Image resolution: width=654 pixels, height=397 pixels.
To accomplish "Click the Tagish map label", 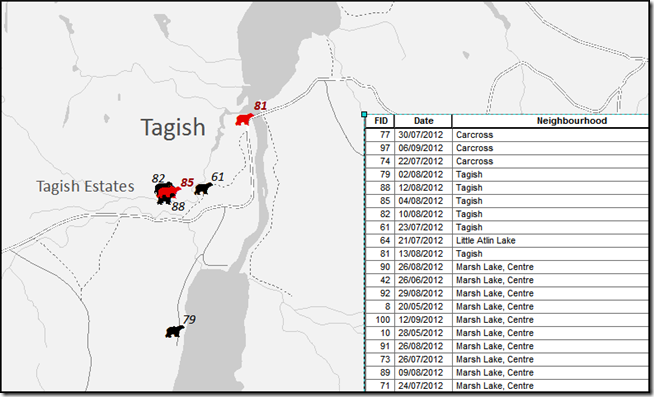I will (x=173, y=128).
